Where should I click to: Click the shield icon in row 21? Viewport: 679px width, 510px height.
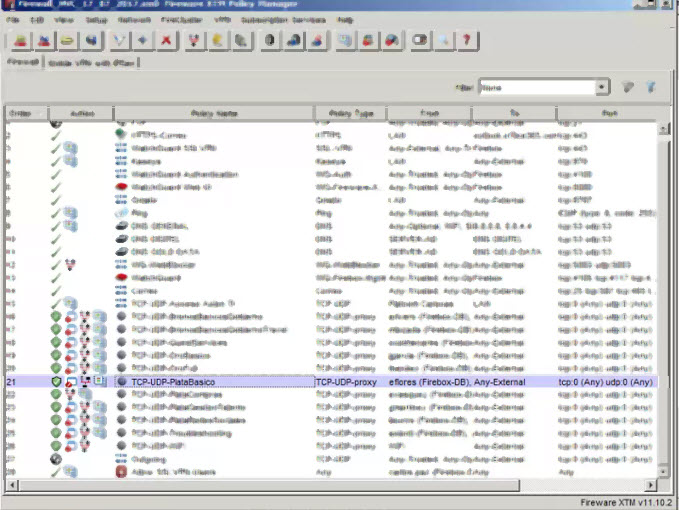pyautogui.click(x=56, y=381)
